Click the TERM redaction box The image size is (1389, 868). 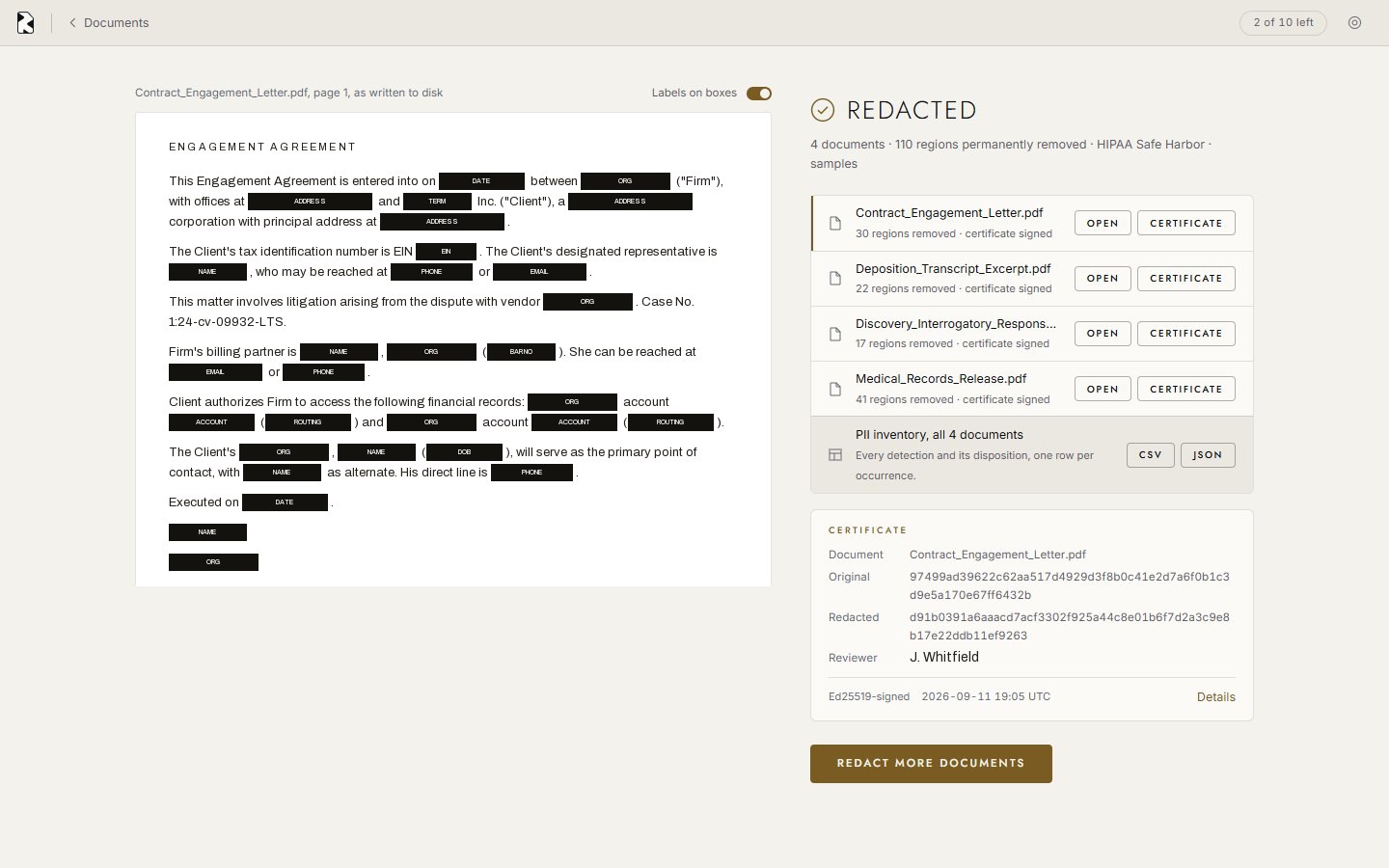point(437,202)
